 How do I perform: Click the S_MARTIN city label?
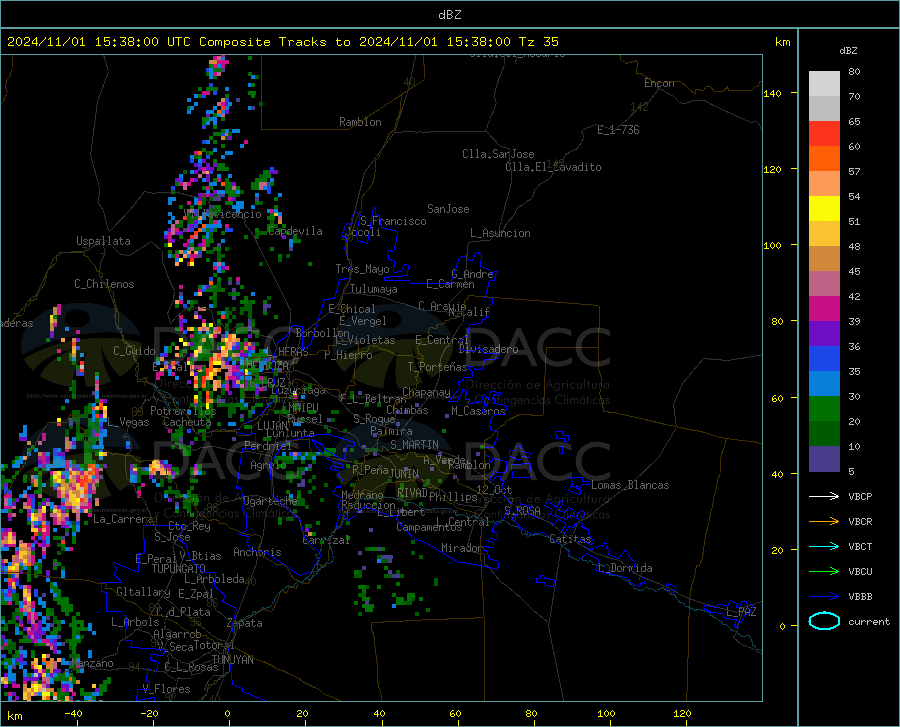click(414, 445)
